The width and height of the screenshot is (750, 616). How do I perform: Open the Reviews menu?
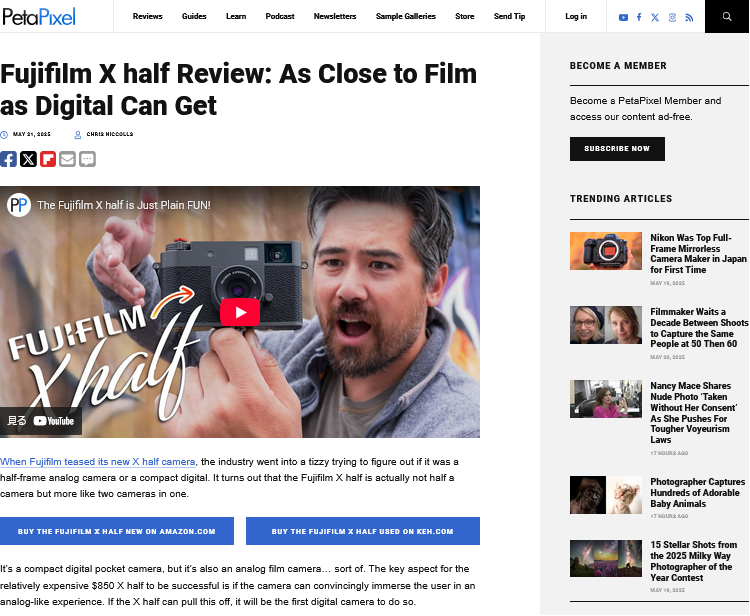tap(147, 16)
